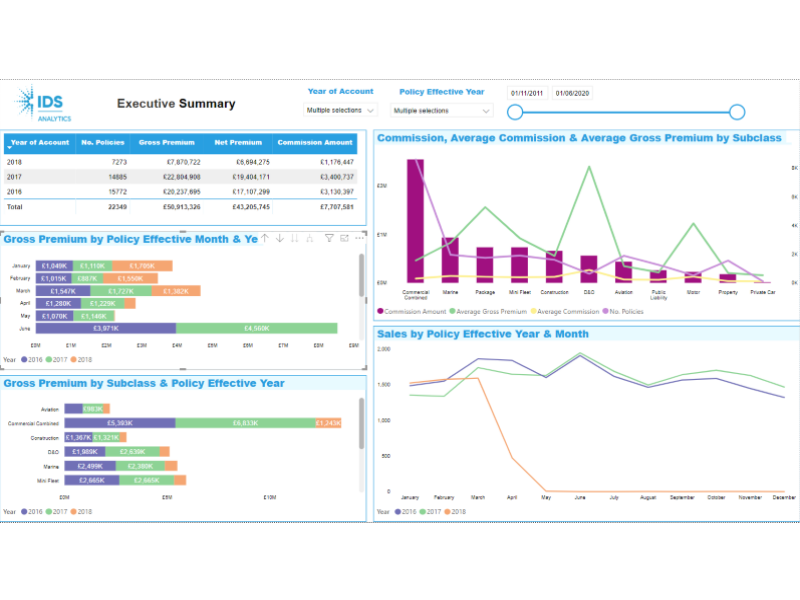Select the Commercial Combined purple commission bar
Screen dimensions: 800x600
tap(415, 220)
